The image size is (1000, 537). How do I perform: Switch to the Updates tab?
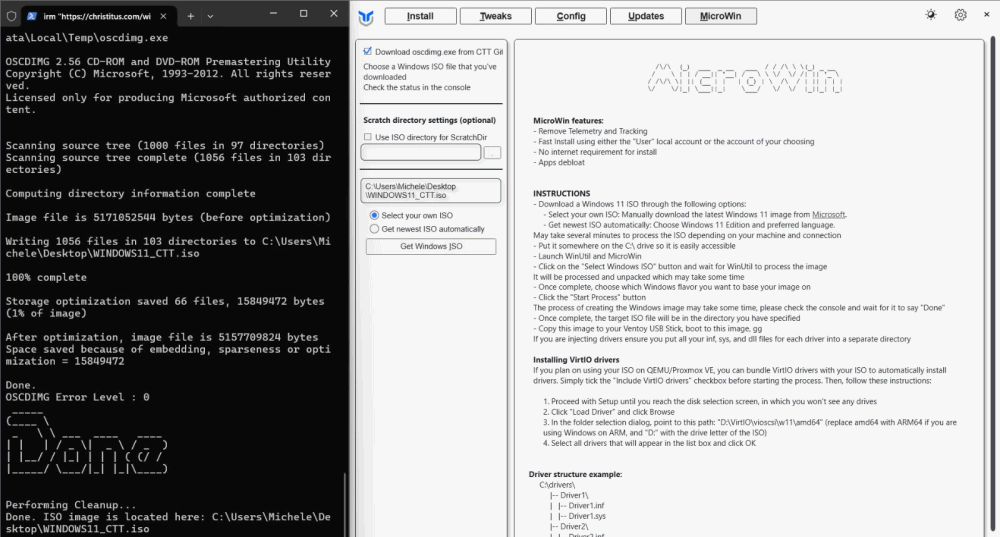click(645, 16)
